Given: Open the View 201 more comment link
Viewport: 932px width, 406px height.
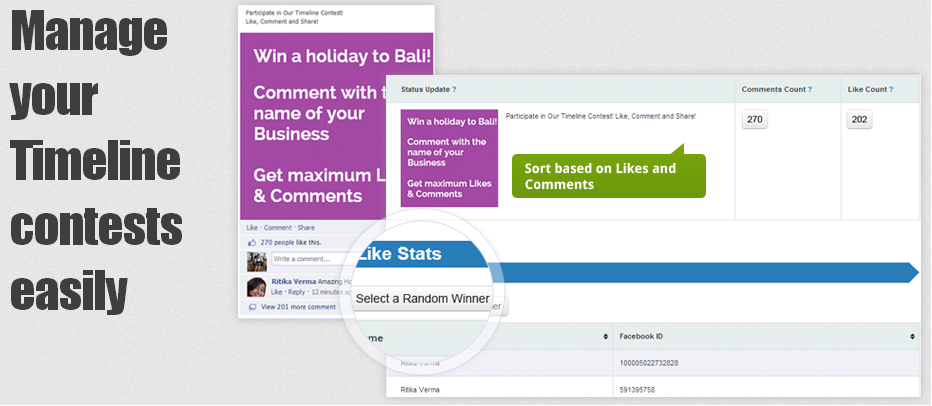Looking at the screenshot, I should (298, 307).
